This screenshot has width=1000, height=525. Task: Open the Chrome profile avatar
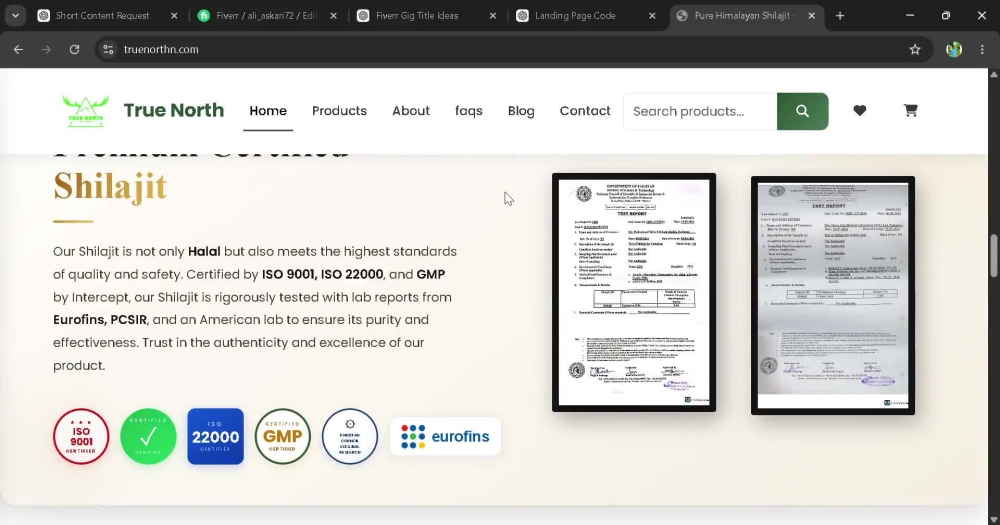[954, 49]
